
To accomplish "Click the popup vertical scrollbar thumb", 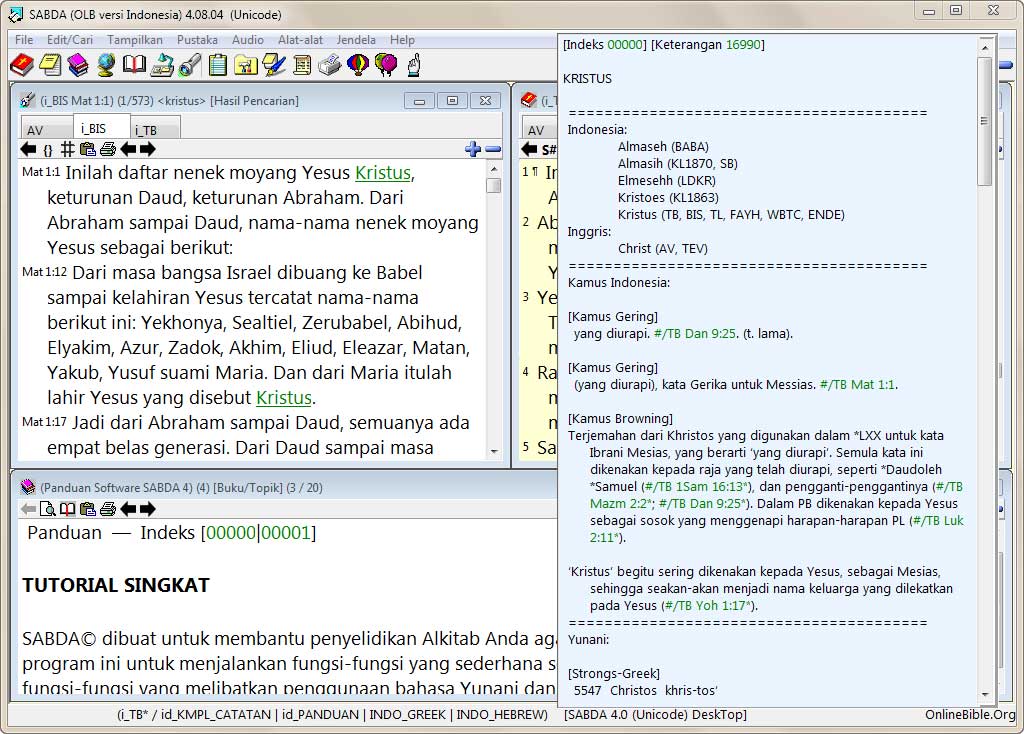I will click(984, 122).
